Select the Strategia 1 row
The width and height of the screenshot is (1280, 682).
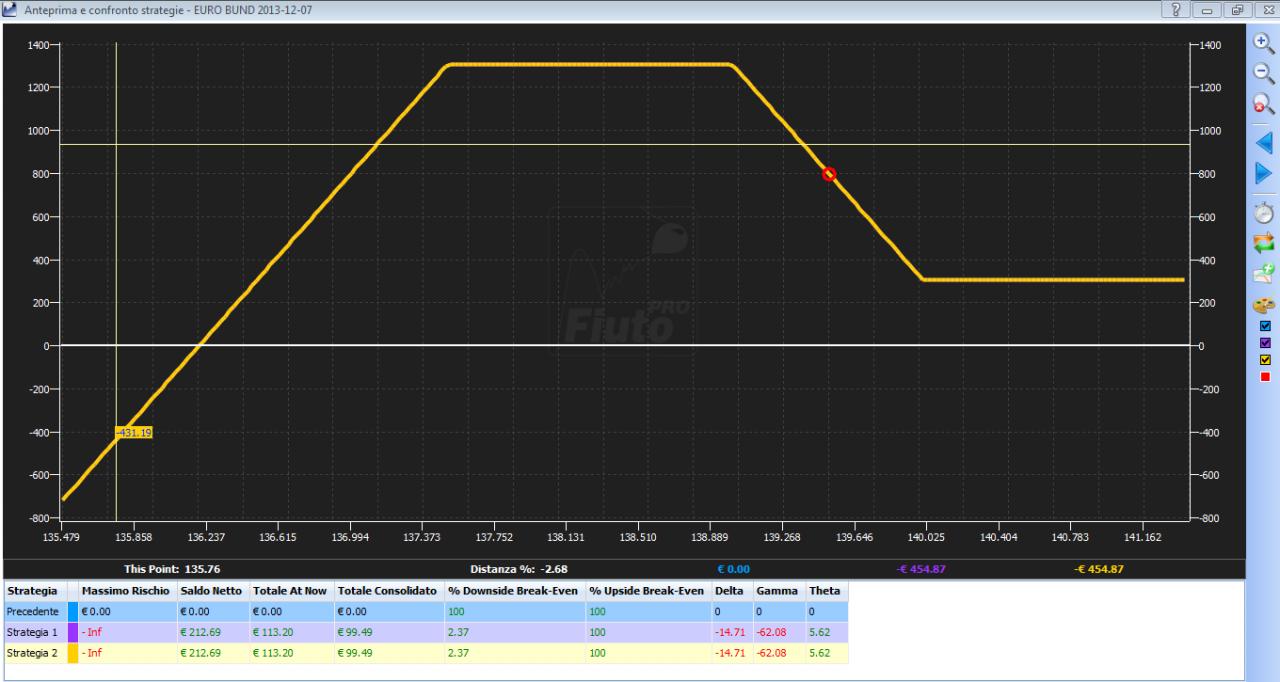click(426, 632)
